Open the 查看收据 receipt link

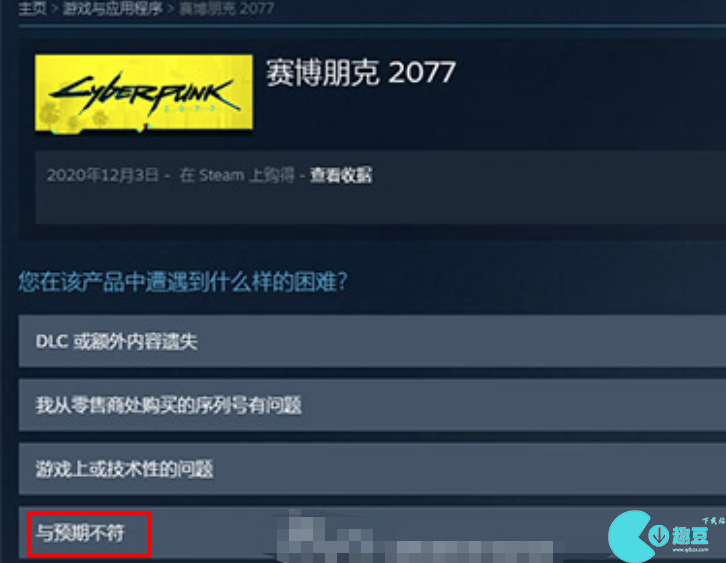pos(341,175)
